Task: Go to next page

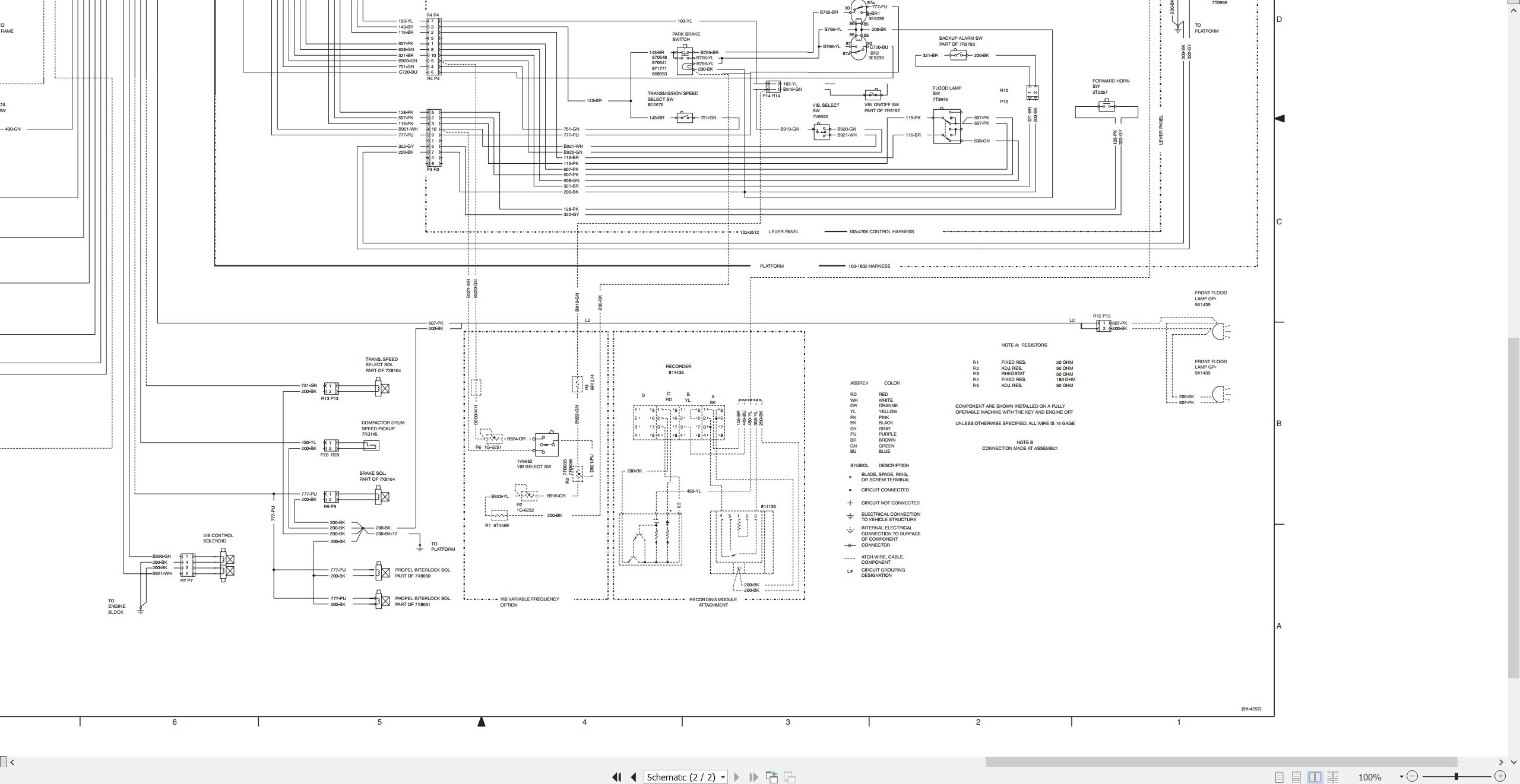Action: [x=736, y=777]
